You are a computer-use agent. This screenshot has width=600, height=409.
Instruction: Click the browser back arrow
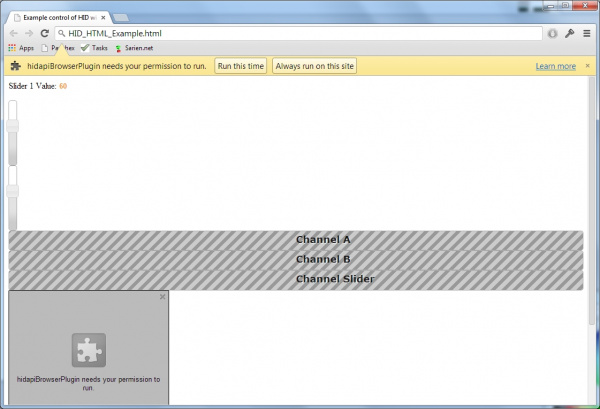(12, 33)
